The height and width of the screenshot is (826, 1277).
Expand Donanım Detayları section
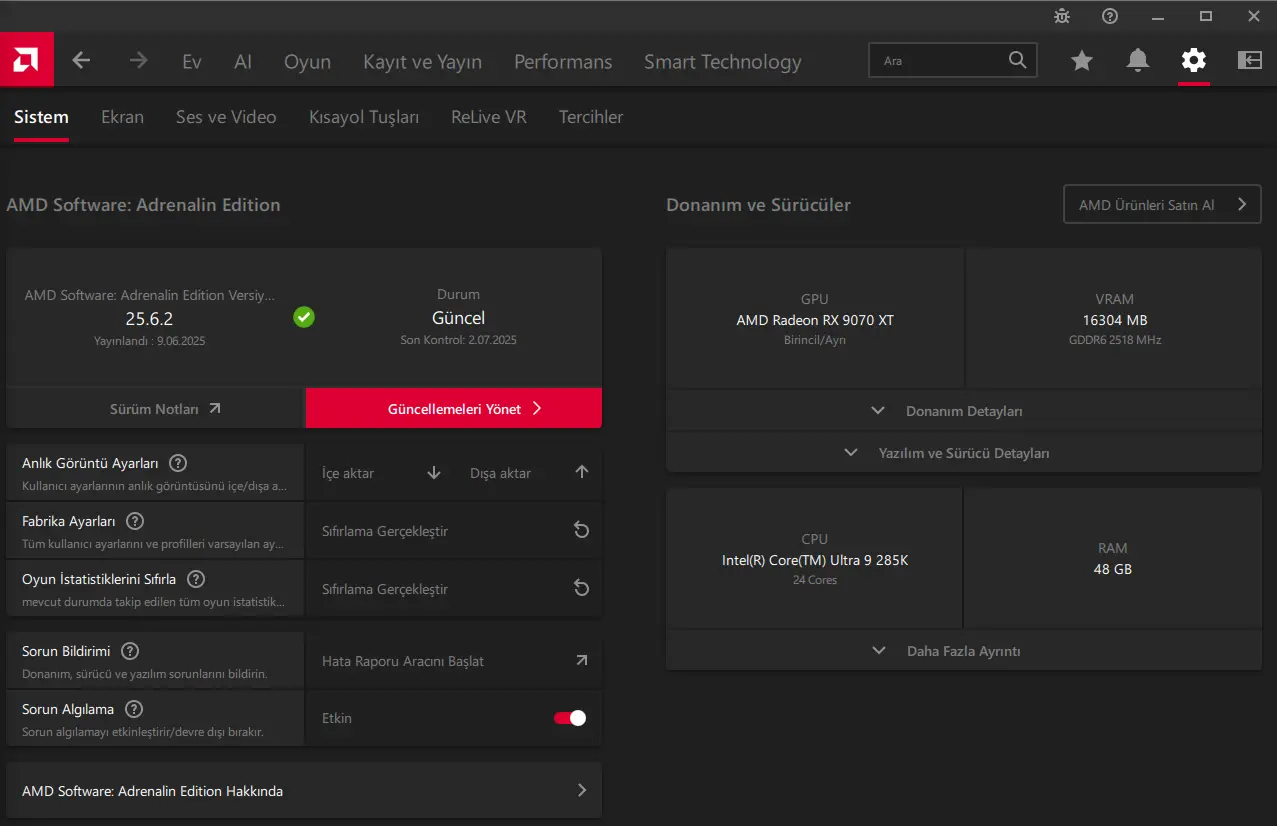click(964, 411)
